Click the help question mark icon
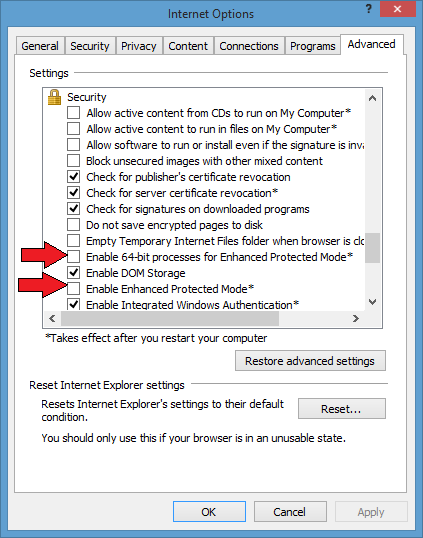Screen dimensions: 423x538 tap(368, 9)
